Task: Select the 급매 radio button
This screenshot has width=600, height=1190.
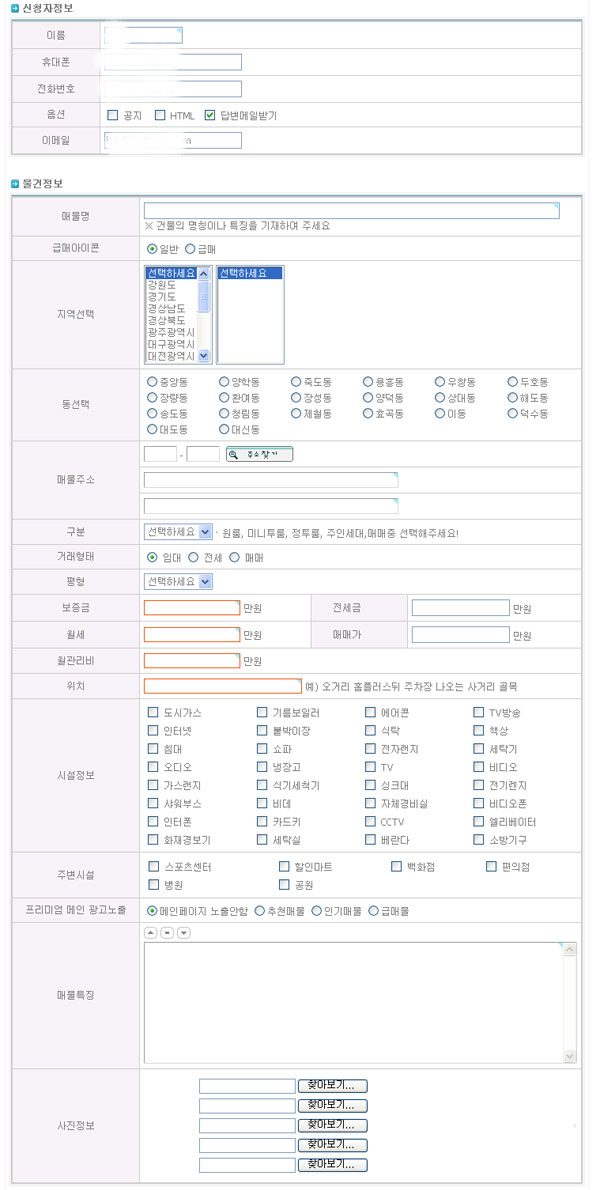Action: (190, 248)
